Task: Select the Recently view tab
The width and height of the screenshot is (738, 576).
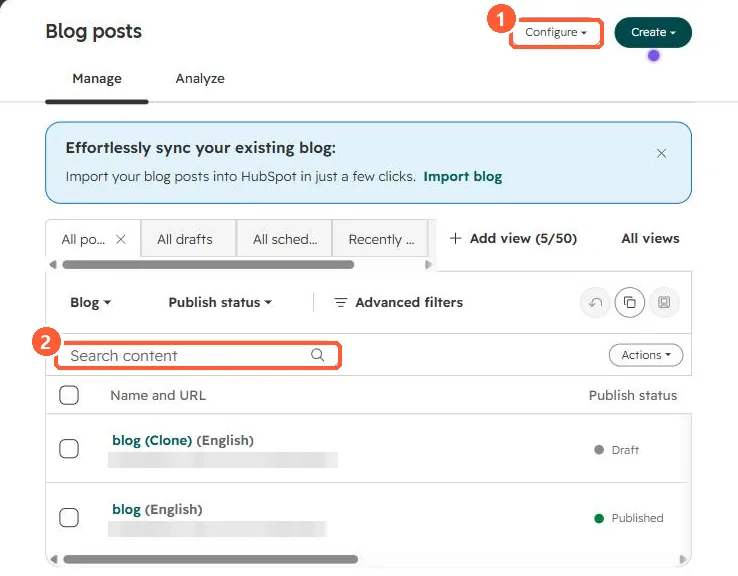Action: pyautogui.click(x=380, y=239)
